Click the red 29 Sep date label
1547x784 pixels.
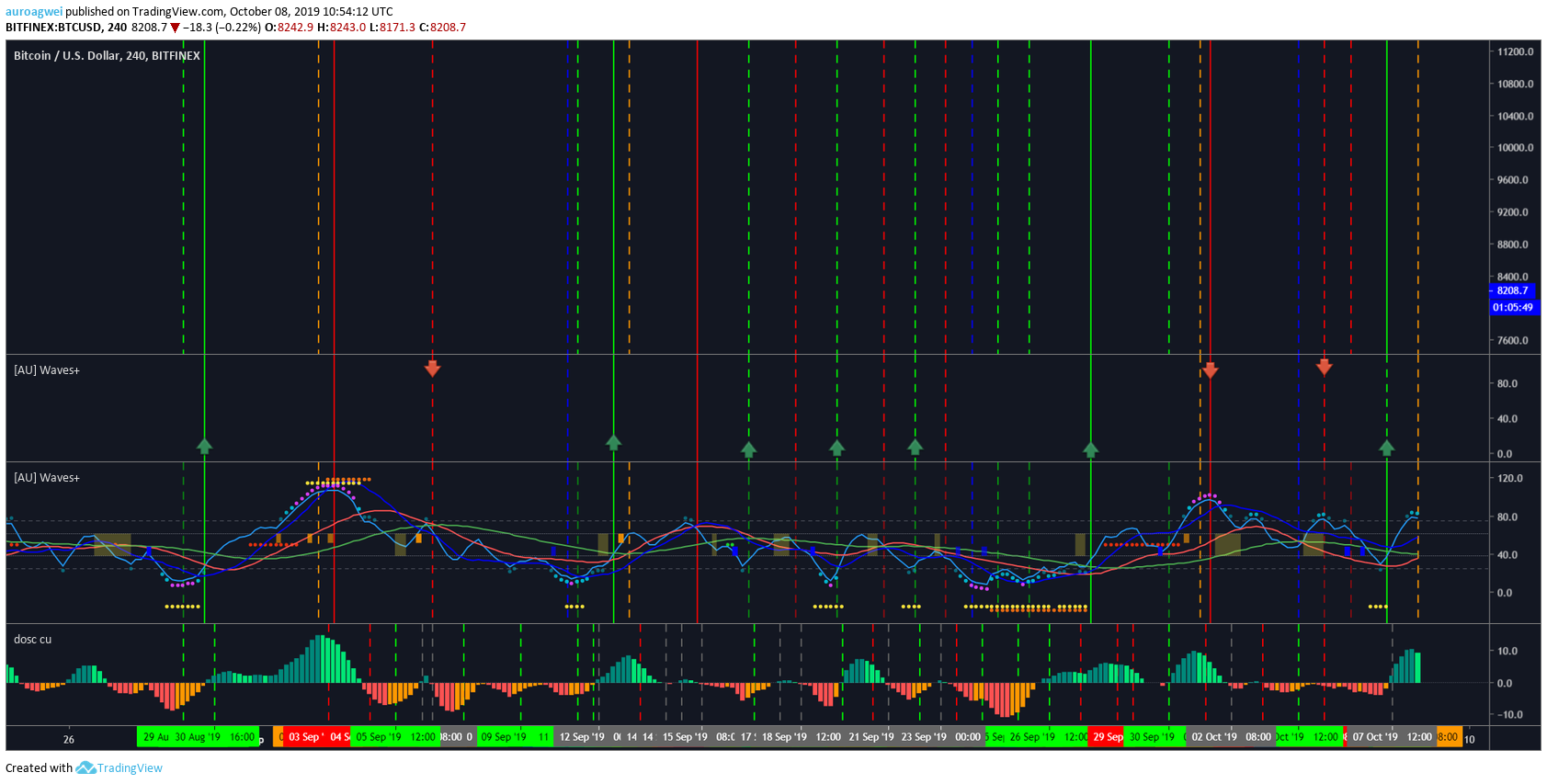click(x=1108, y=737)
